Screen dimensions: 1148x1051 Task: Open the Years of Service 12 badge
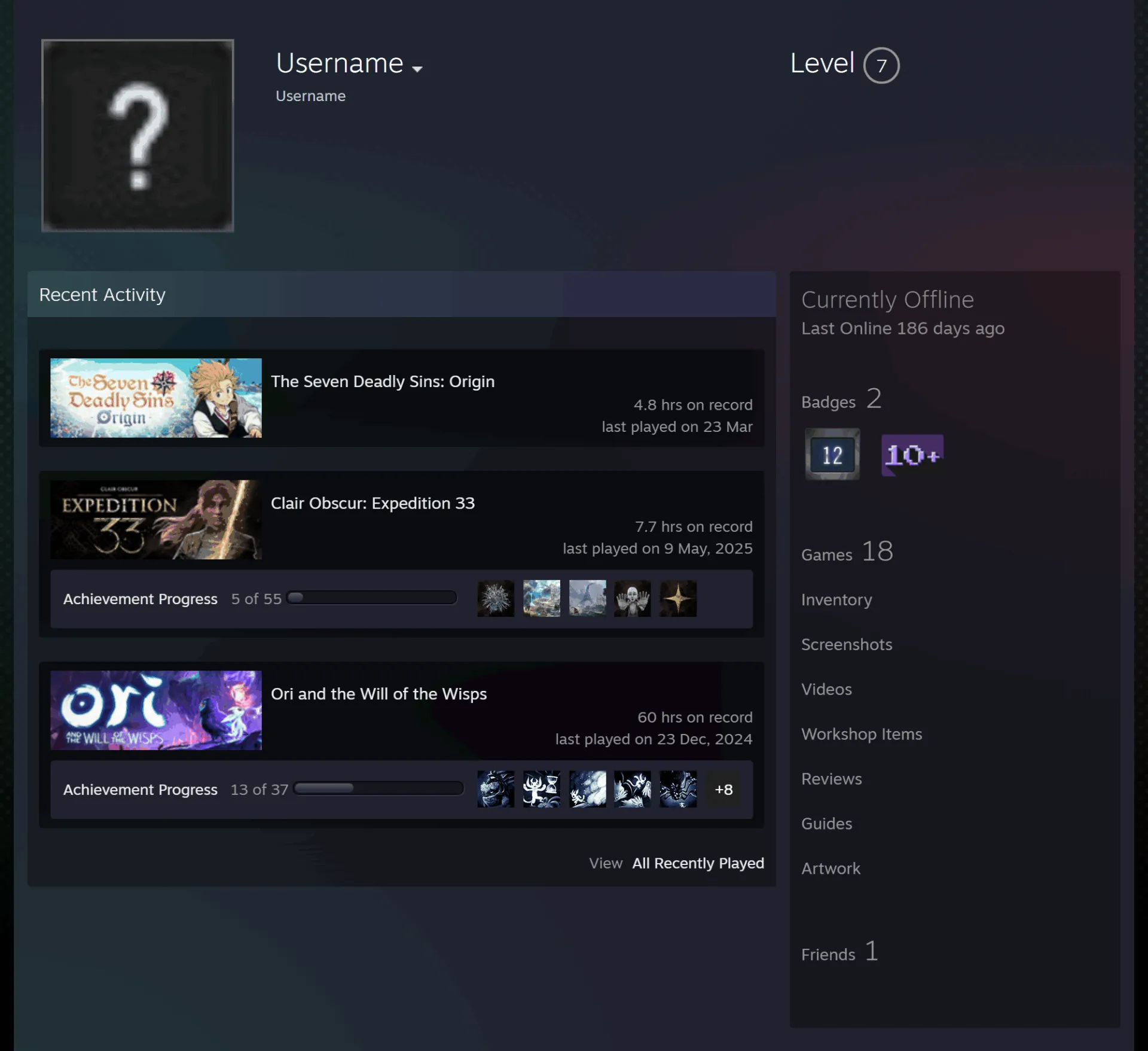[x=832, y=454]
